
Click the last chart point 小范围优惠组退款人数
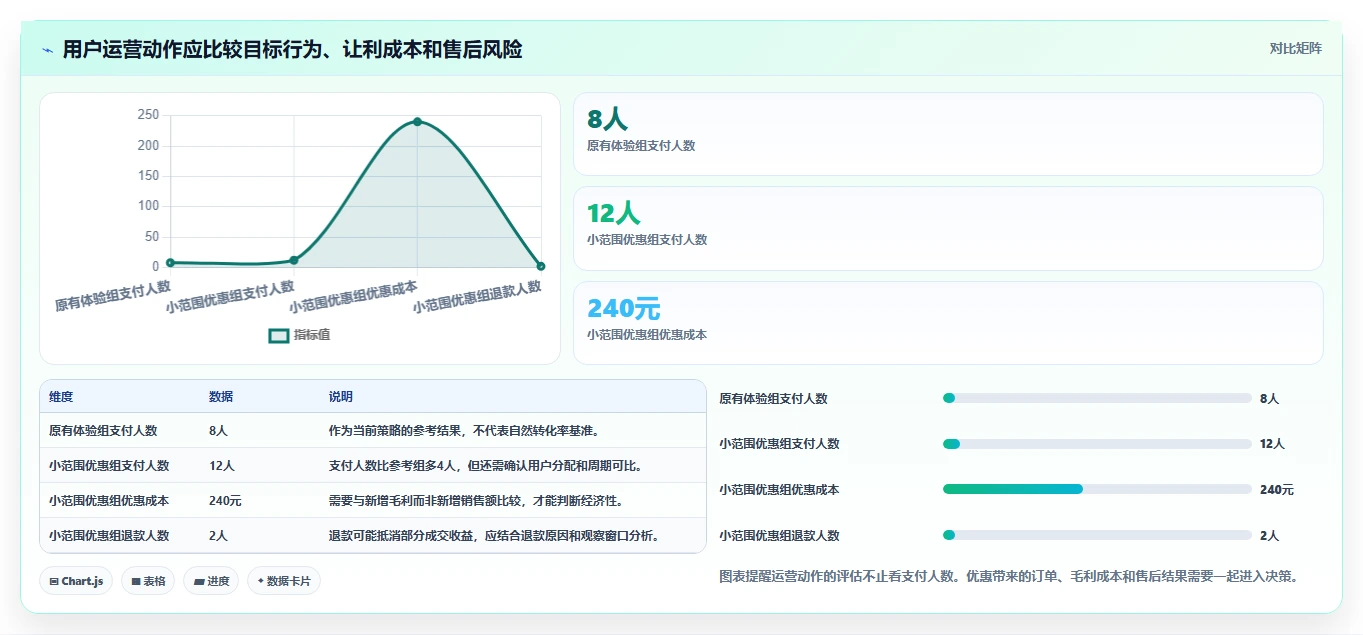(x=541, y=266)
